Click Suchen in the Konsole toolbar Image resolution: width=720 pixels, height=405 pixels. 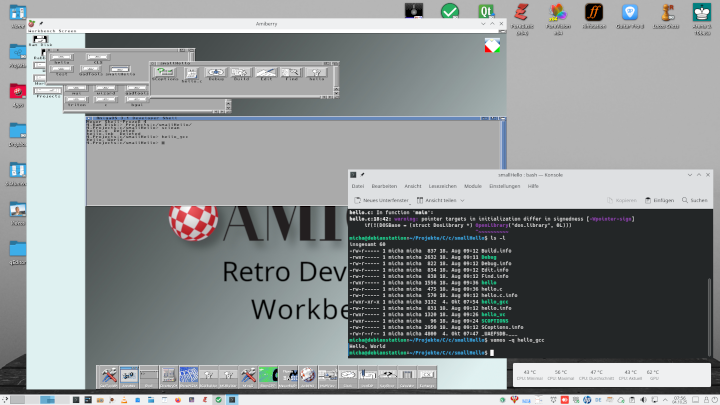tap(695, 200)
